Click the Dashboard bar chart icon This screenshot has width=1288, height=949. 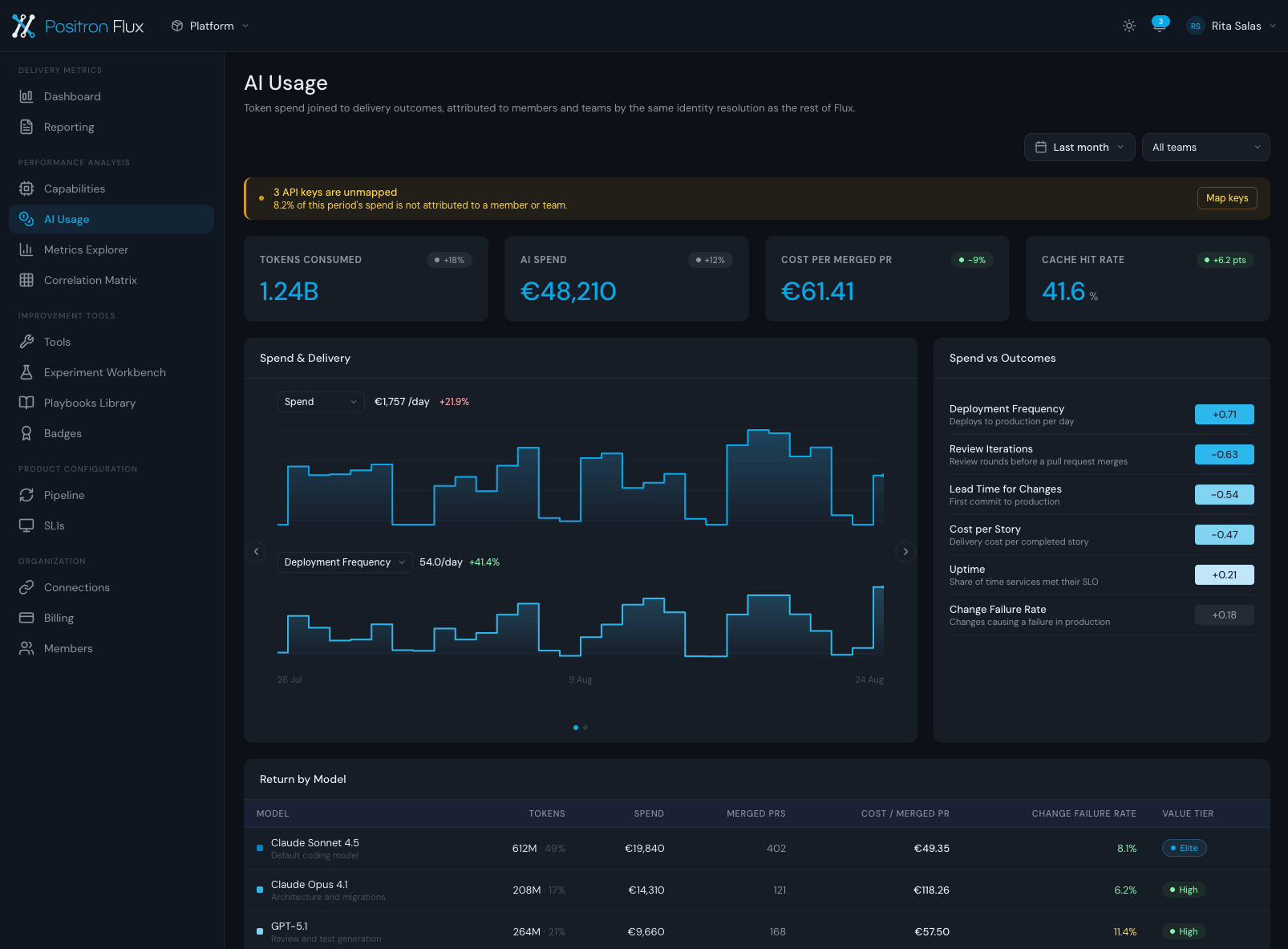(x=26, y=96)
